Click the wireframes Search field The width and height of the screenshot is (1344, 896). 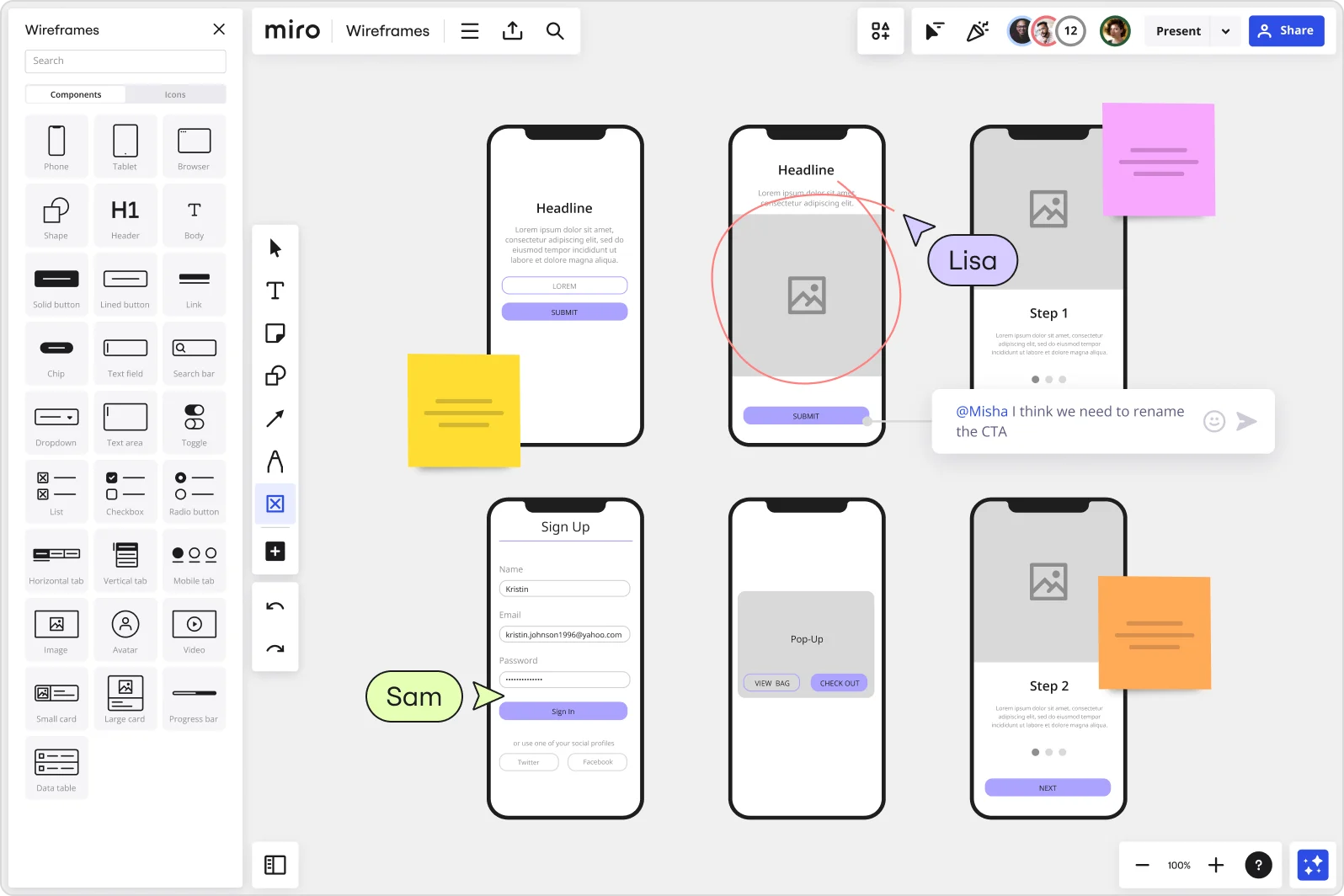pos(125,61)
